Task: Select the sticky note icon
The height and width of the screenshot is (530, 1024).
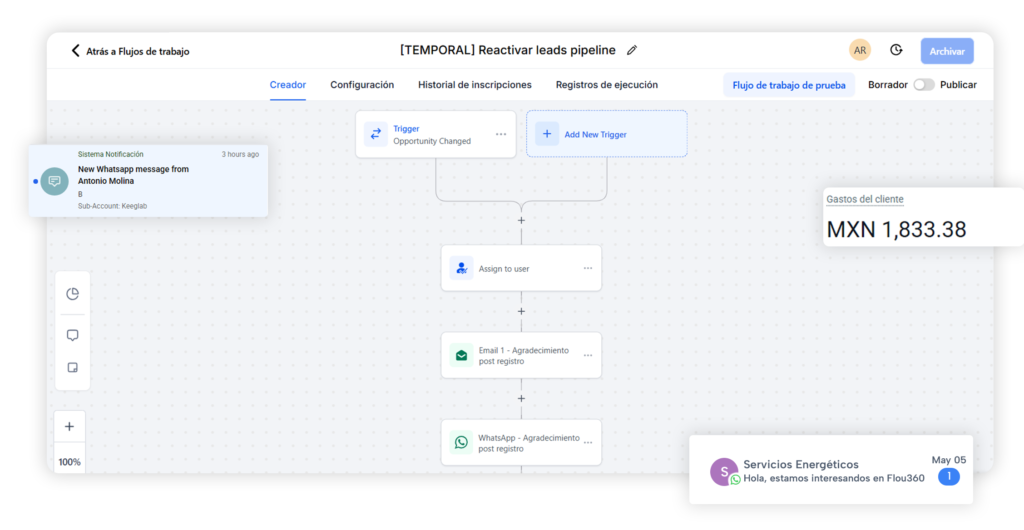Action: [72, 368]
